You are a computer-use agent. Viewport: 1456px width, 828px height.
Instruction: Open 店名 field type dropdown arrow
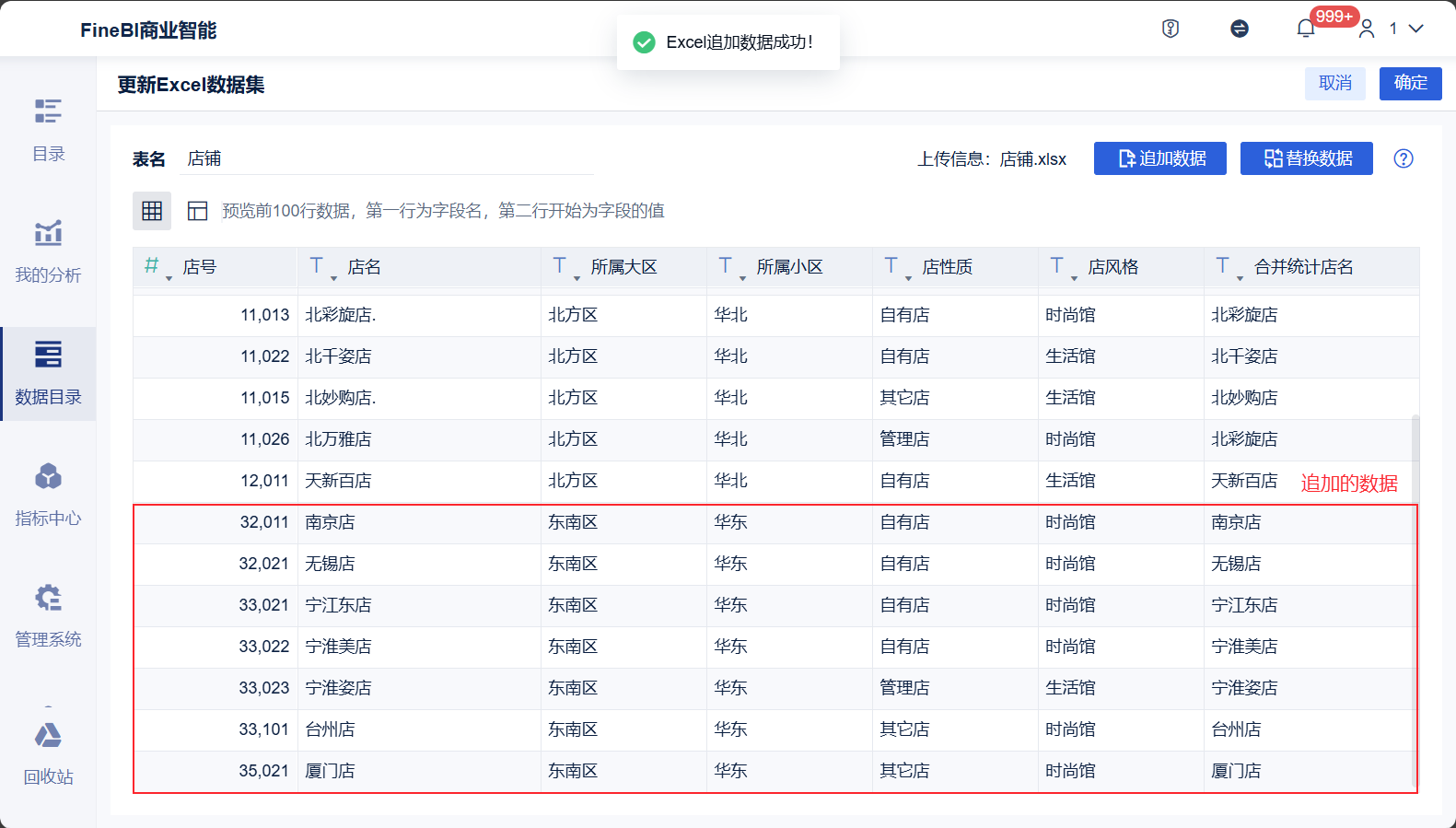333,277
